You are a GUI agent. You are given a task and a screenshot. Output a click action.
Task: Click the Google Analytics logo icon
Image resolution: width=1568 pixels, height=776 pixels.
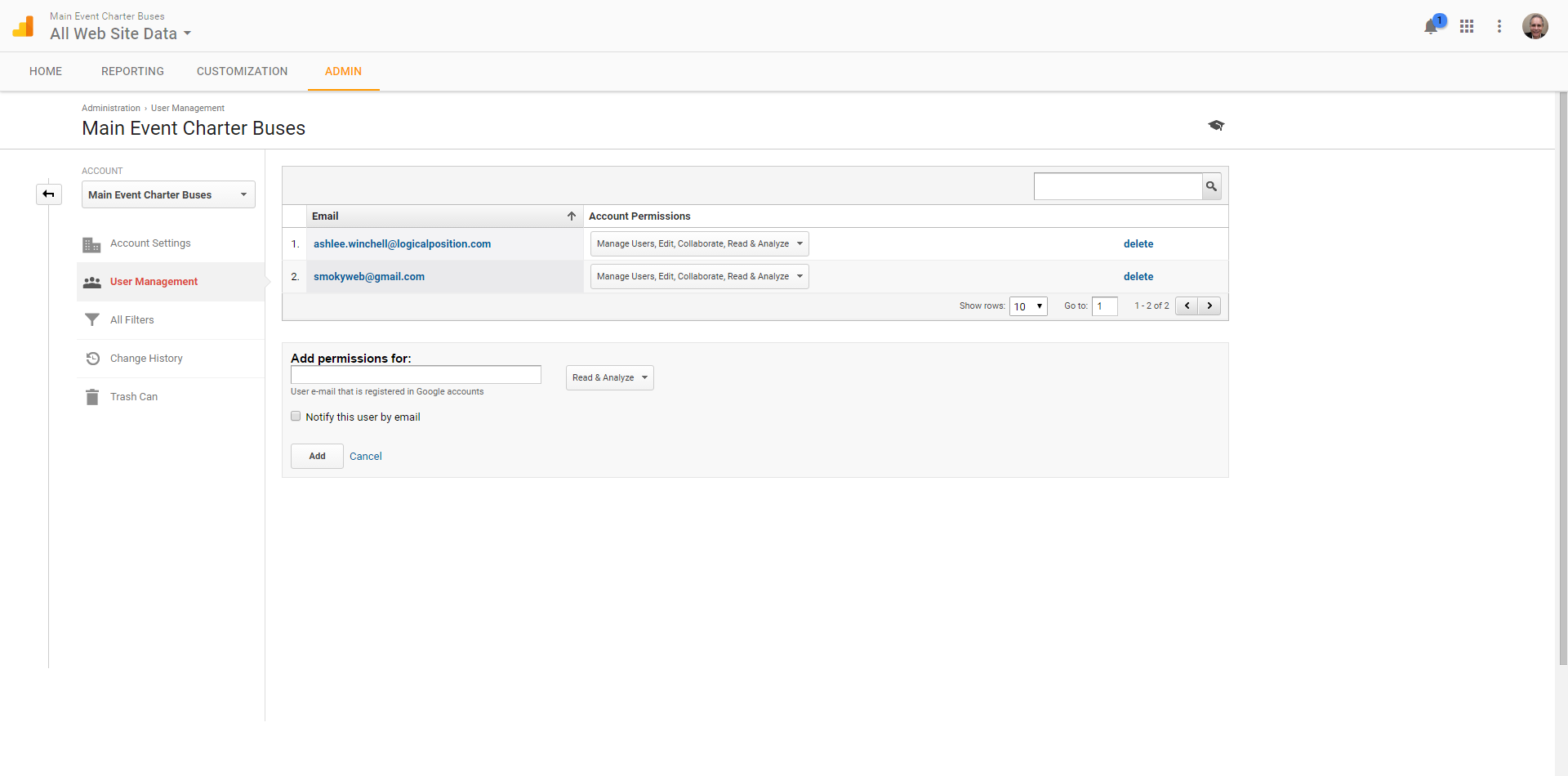coord(23,26)
